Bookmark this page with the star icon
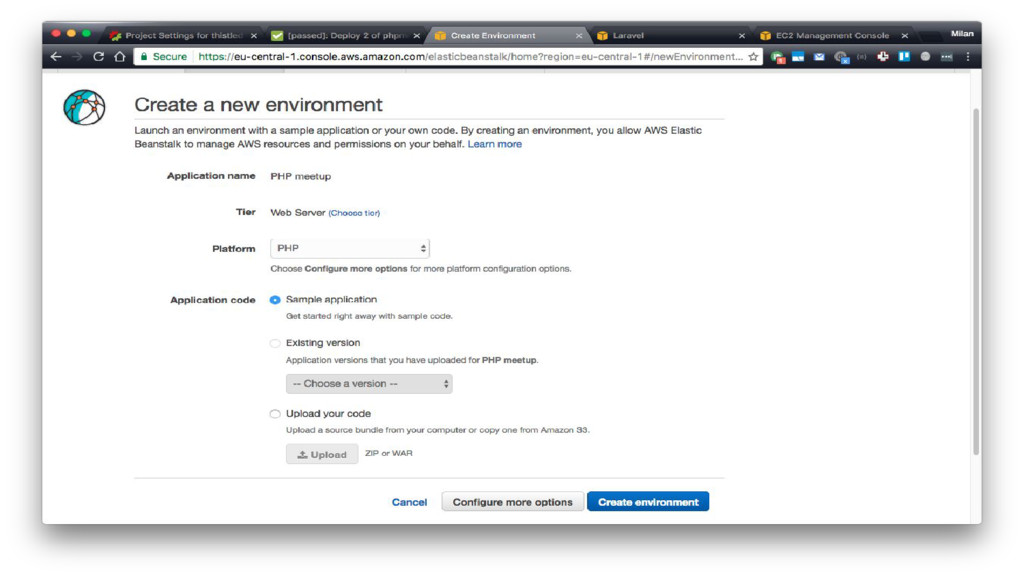The width and height of the screenshot is (1024, 576). [753, 57]
